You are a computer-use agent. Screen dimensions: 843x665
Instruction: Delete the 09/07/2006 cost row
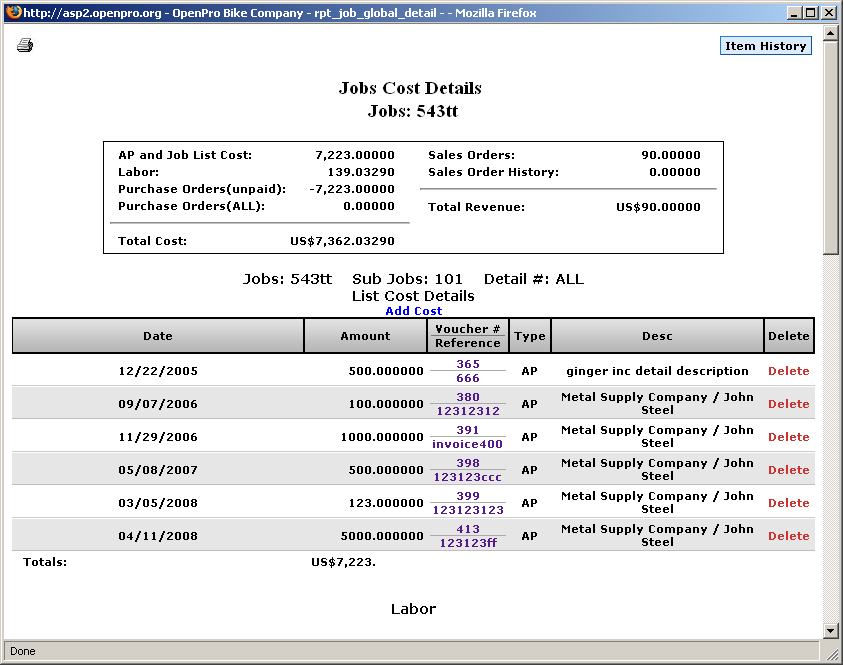point(788,404)
